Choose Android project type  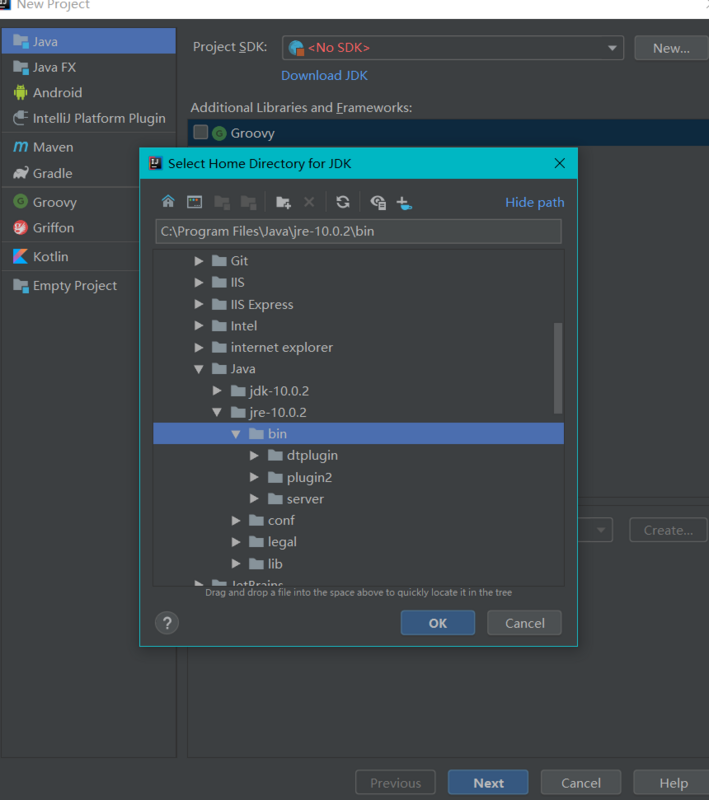89,92
